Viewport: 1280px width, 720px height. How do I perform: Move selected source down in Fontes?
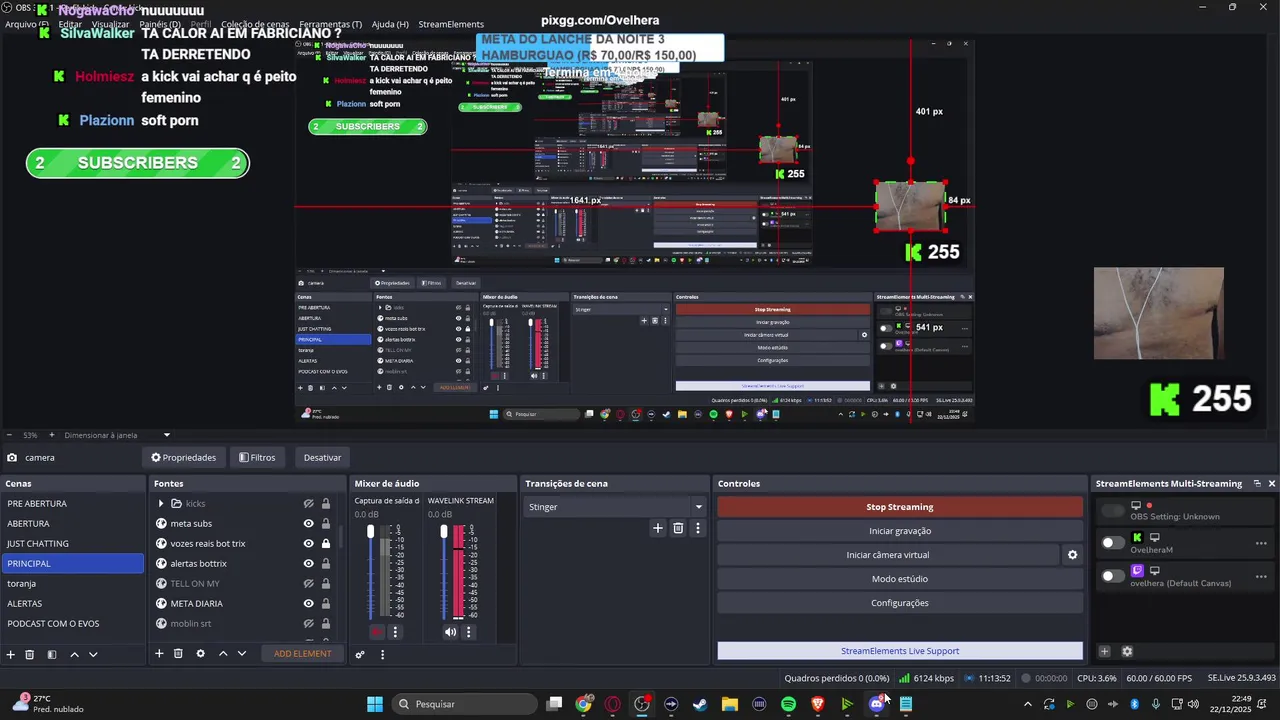coord(242,653)
